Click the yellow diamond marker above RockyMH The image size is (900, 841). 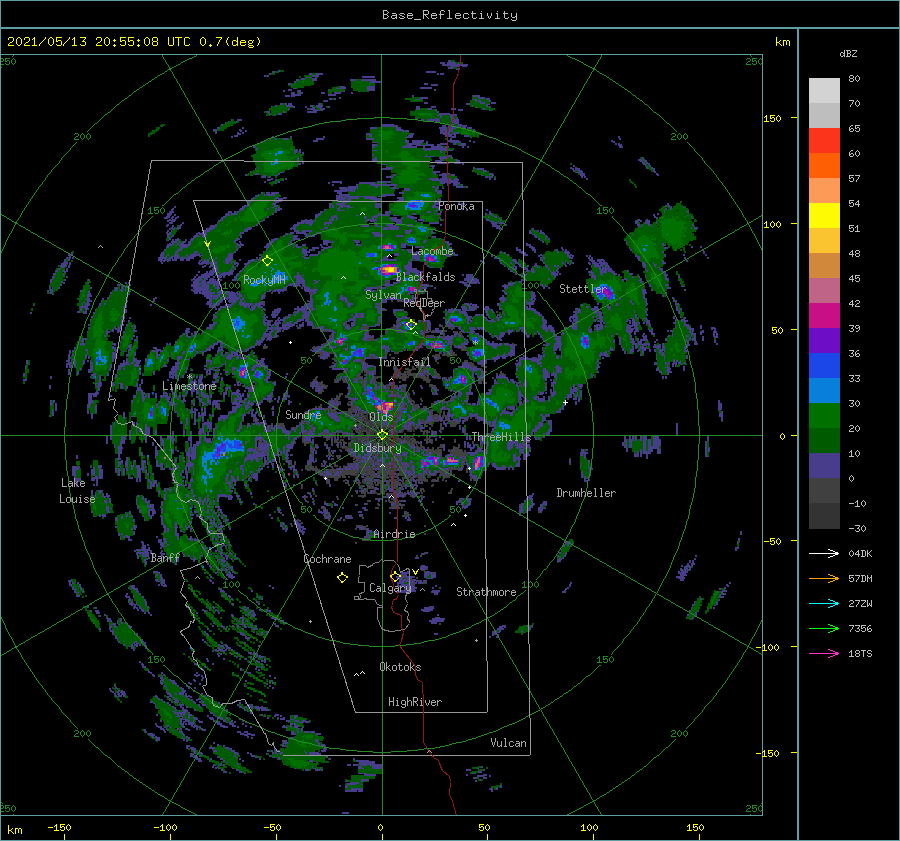(267, 261)
